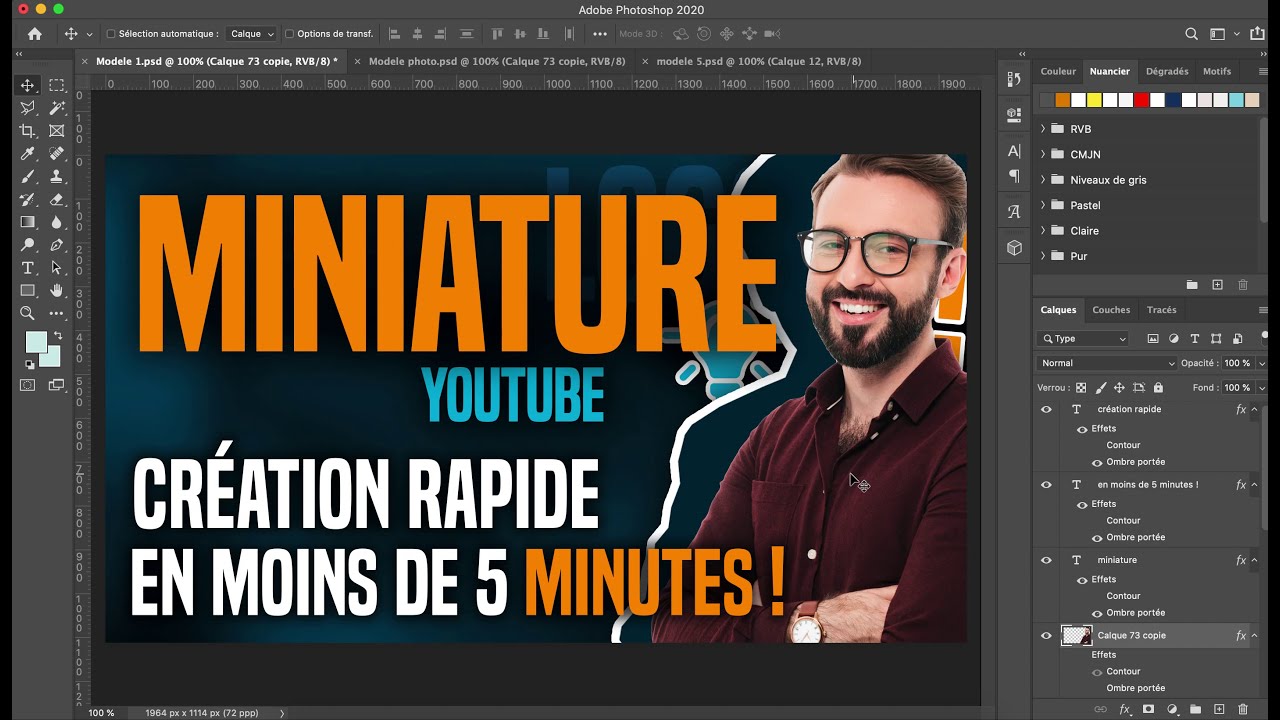
Task: Enable Options de transf. checkbox
Action: pos(290,34)
